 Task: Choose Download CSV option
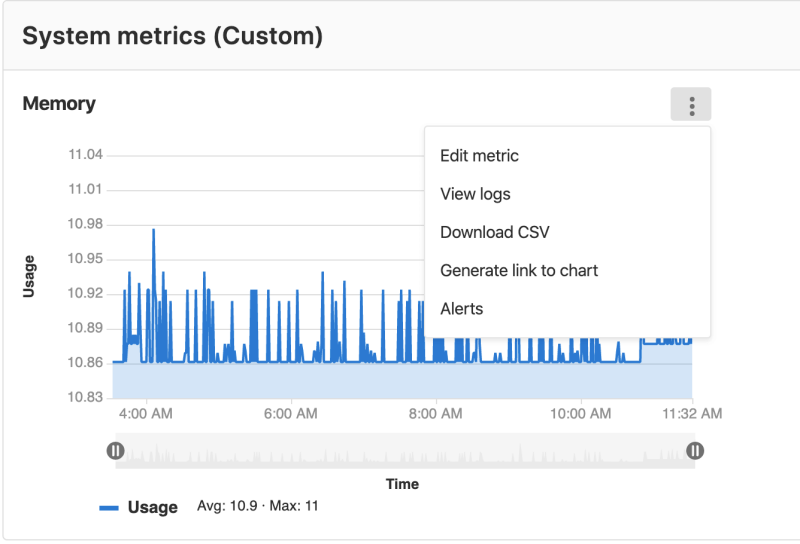pos(494,232)
